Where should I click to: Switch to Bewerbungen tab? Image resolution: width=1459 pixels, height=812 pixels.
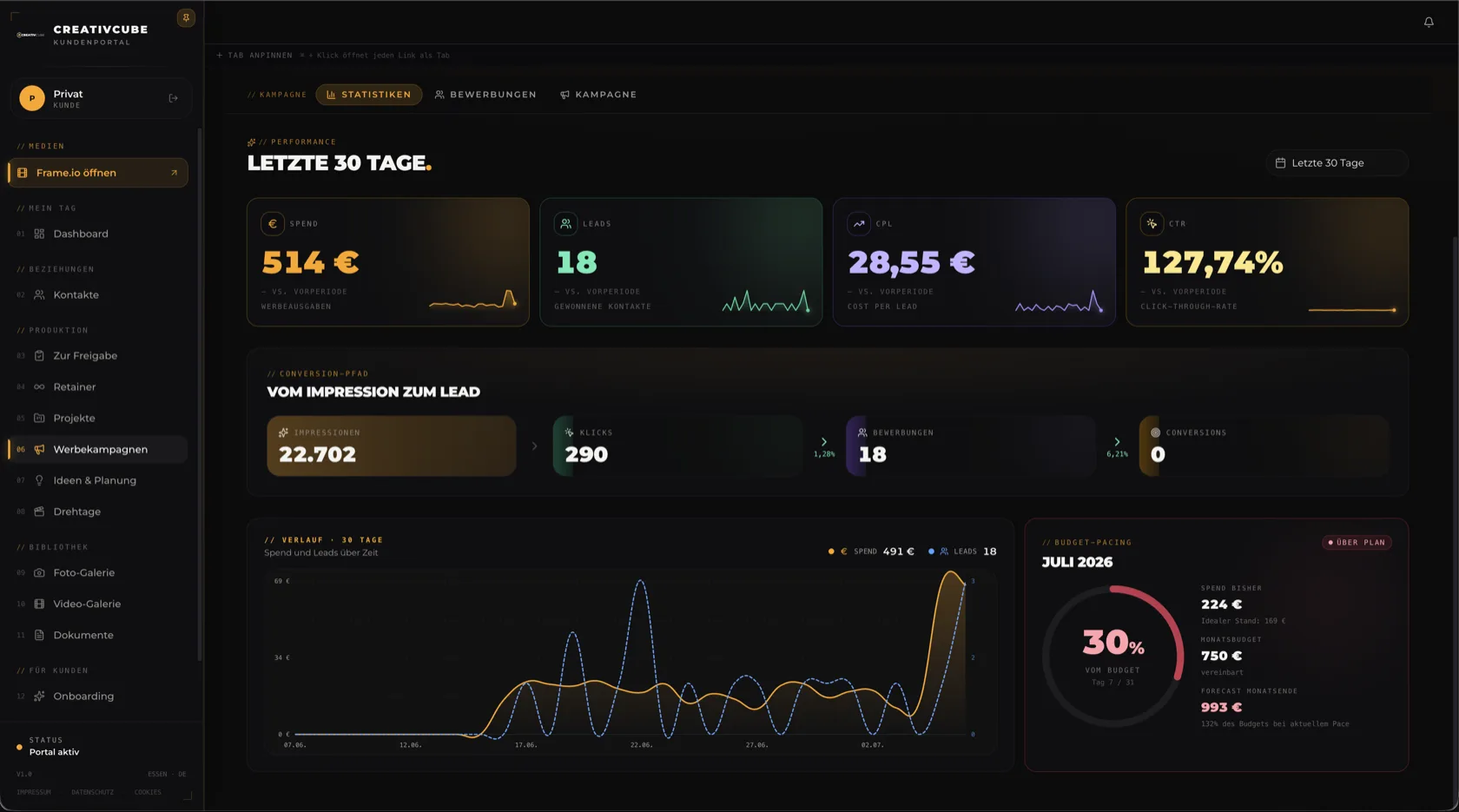(485, 95)
